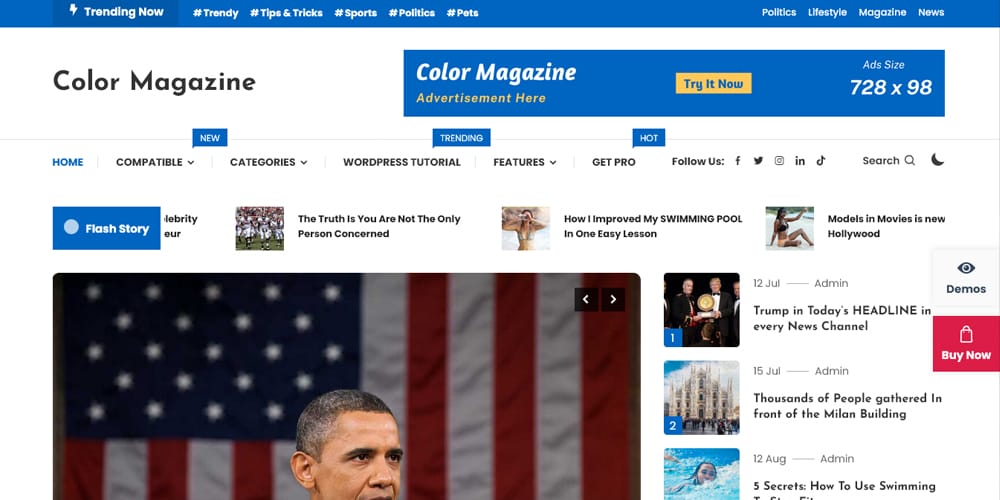
Task: Open the #Sports tag link
Action: pos(355,13)
